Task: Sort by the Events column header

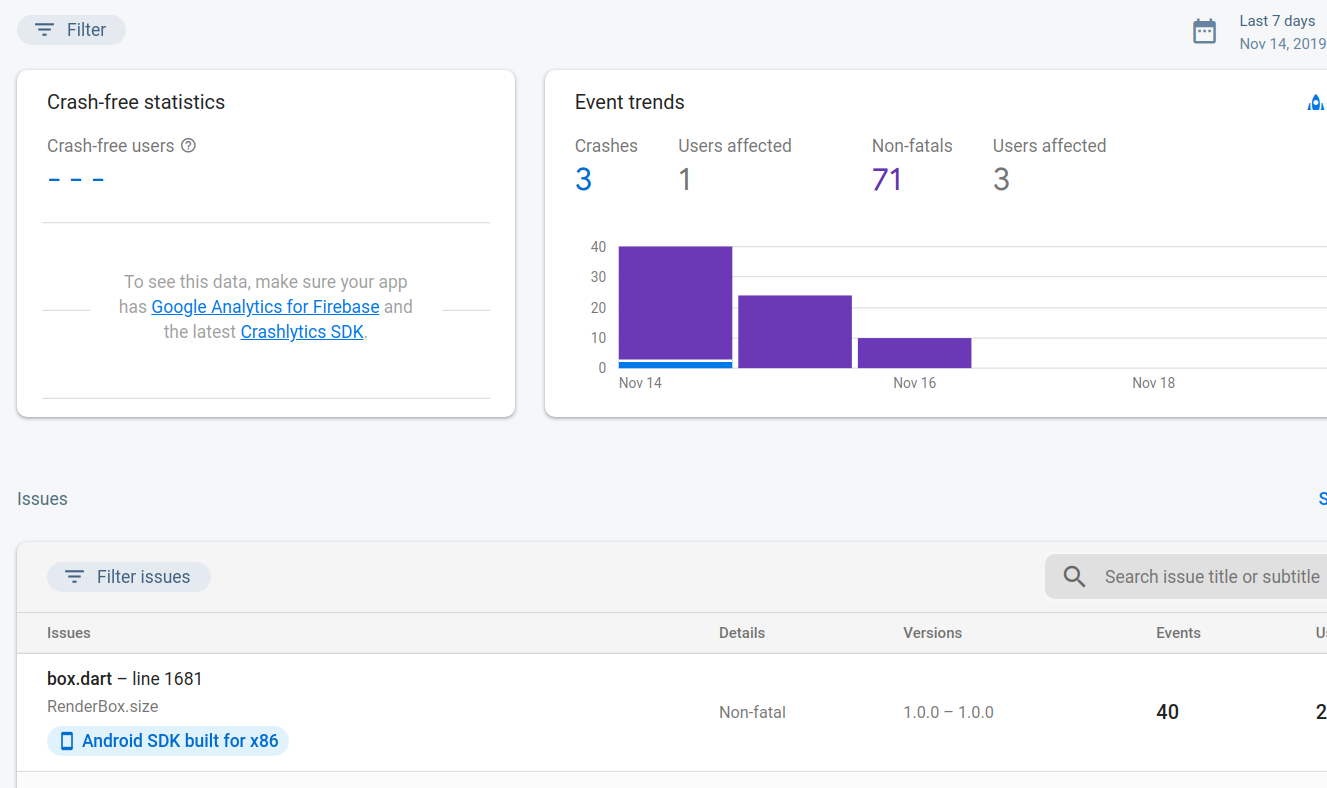Action: (1178, 633)
